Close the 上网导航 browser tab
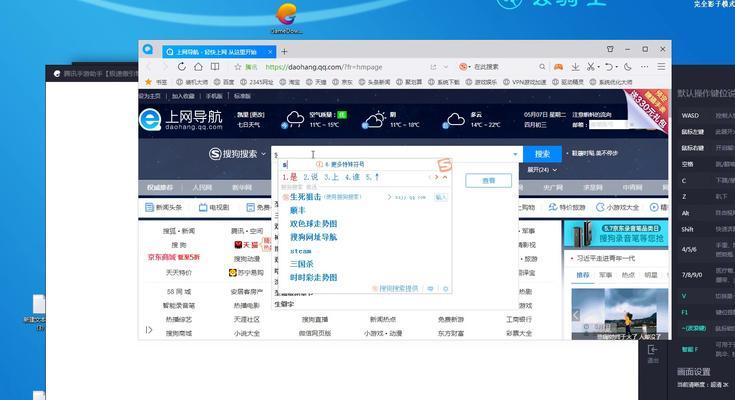This screenshot has width=735, height=400. 270,52
